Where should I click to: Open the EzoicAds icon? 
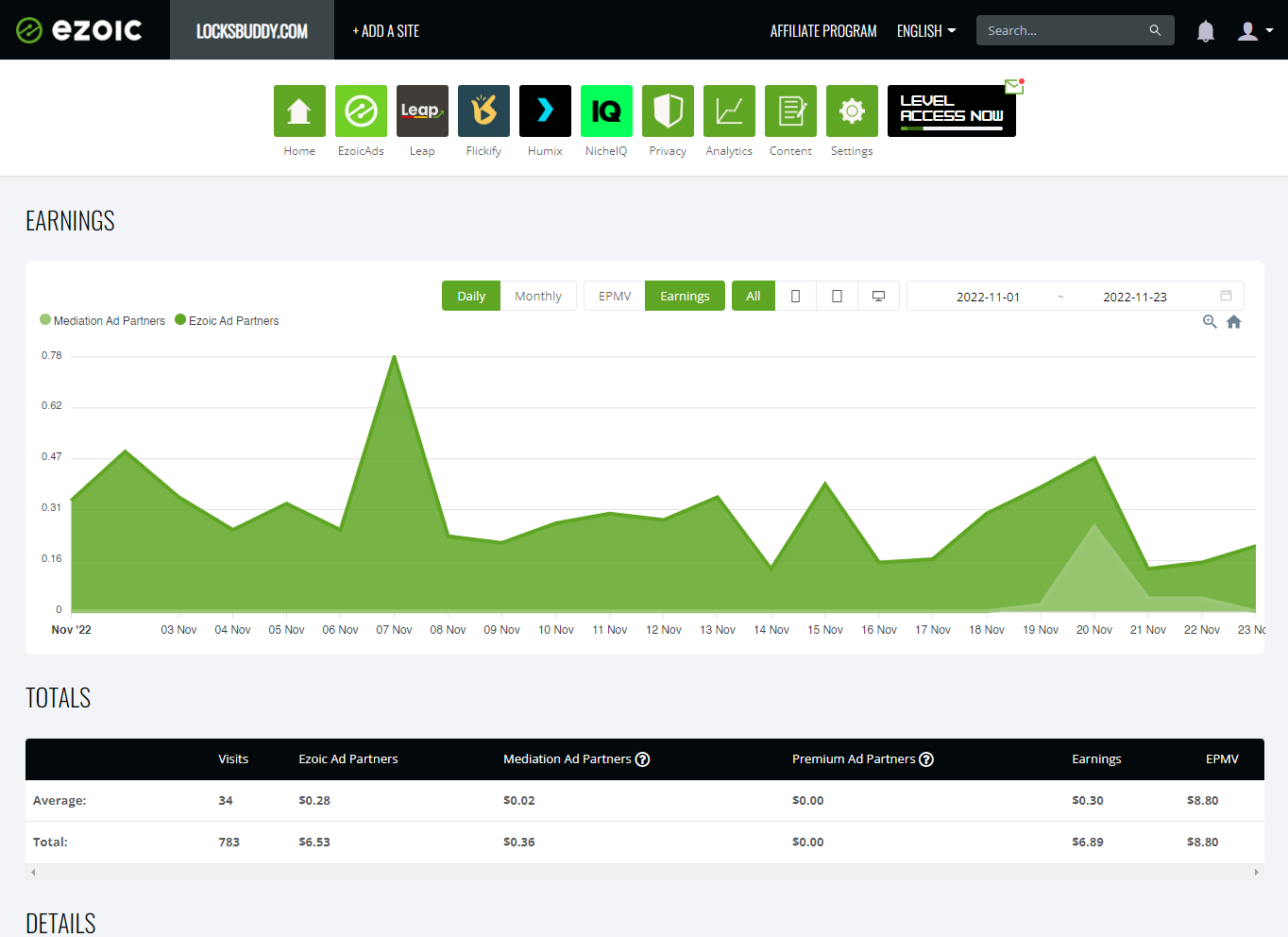coord(361,111)
